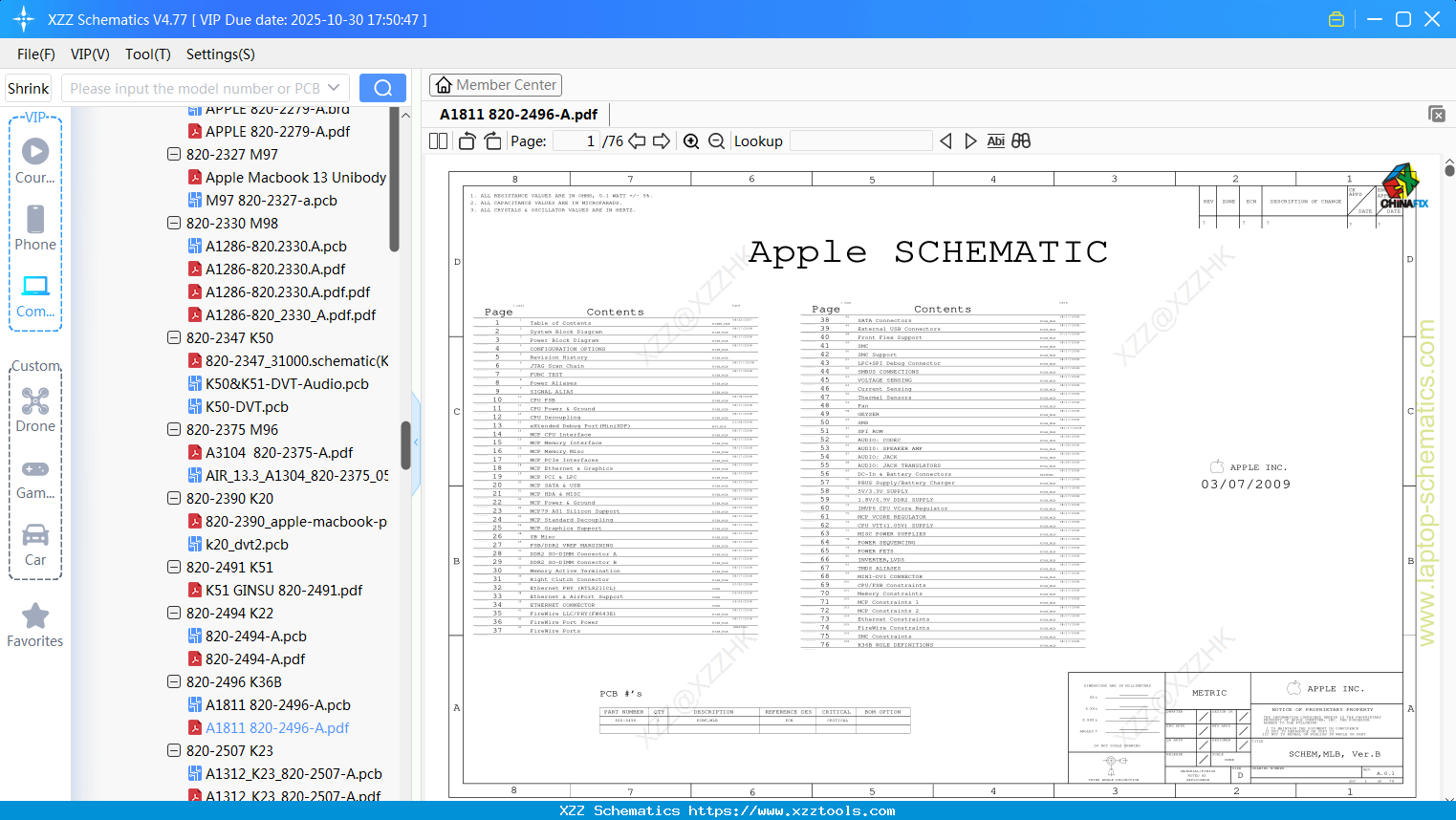Viewport: 1456px width, 820px height.
Task: Open the Settings(S) menu
Action: (221, 54)
